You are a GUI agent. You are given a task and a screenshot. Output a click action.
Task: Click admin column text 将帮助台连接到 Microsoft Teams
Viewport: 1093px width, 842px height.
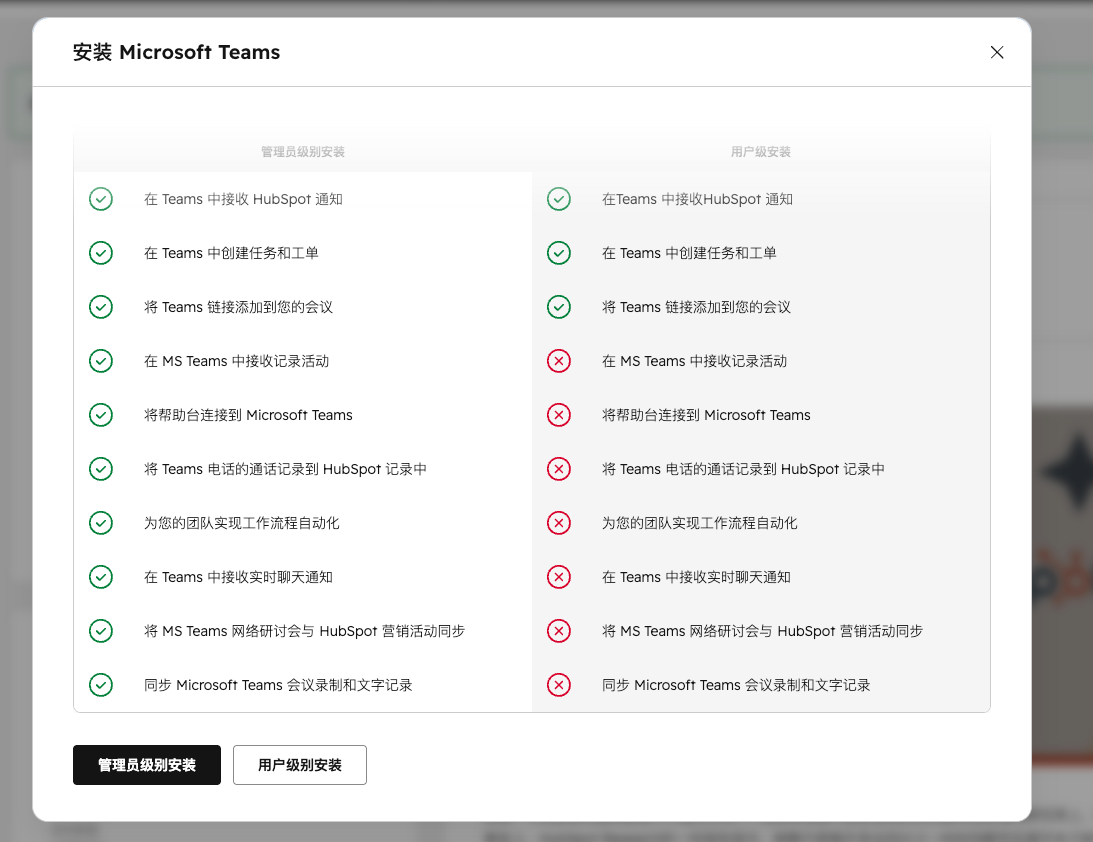point(248,415)
